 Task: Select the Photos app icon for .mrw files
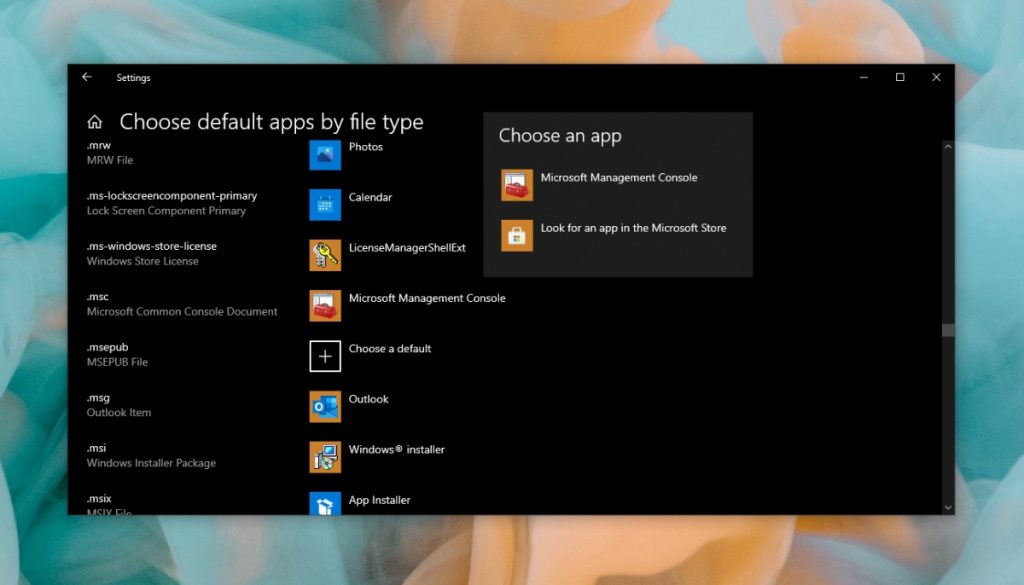click(x=325, y=155)
